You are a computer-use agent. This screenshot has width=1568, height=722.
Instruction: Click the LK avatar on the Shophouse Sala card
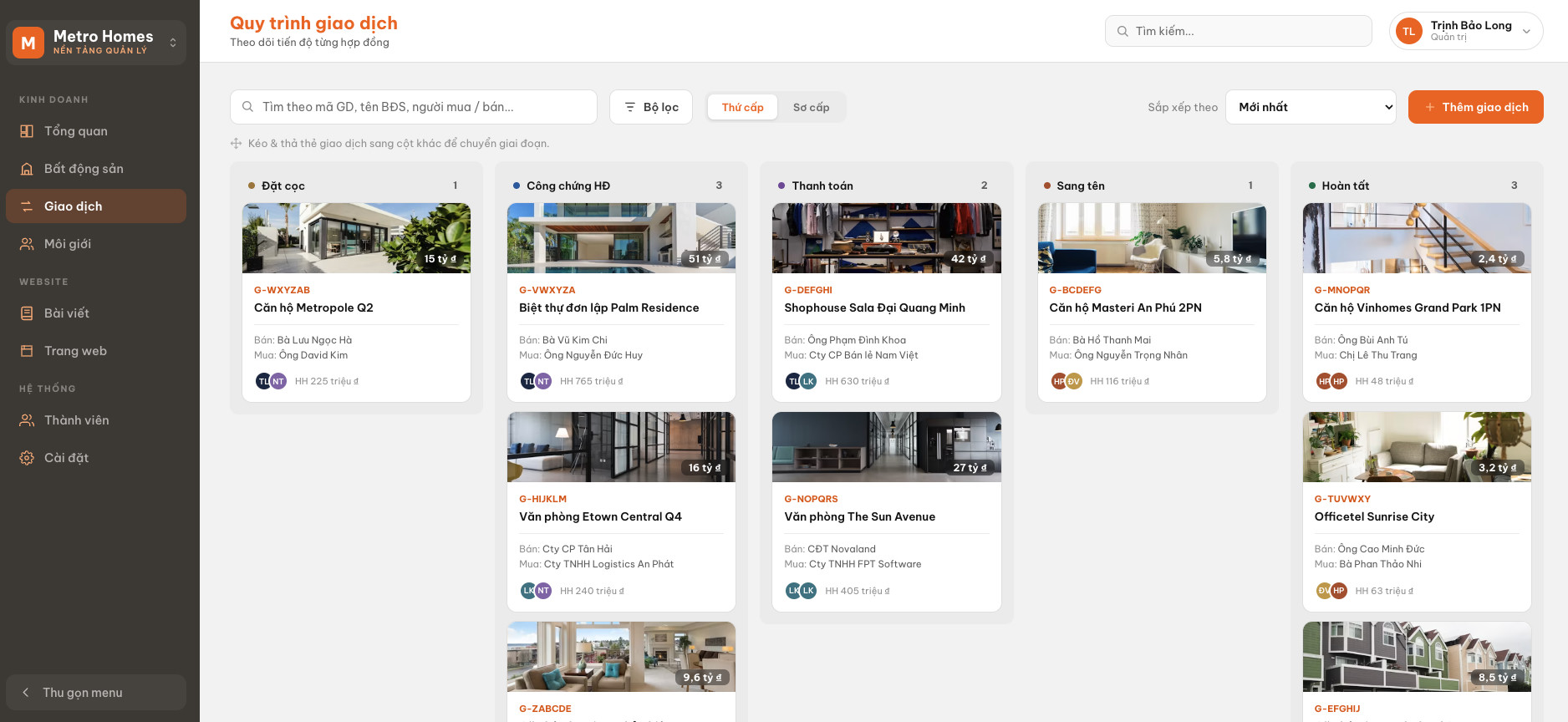pos(808,381)
